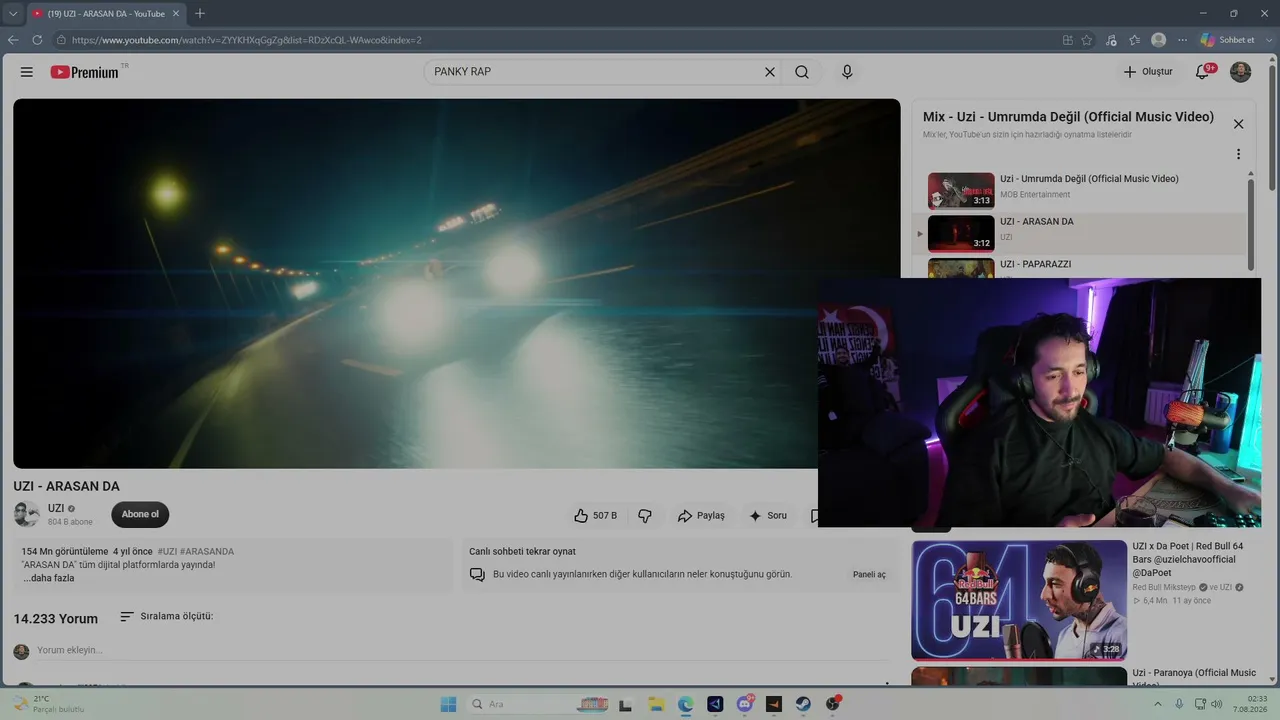Open the browser profile icon

click(x=1159, y=40)
